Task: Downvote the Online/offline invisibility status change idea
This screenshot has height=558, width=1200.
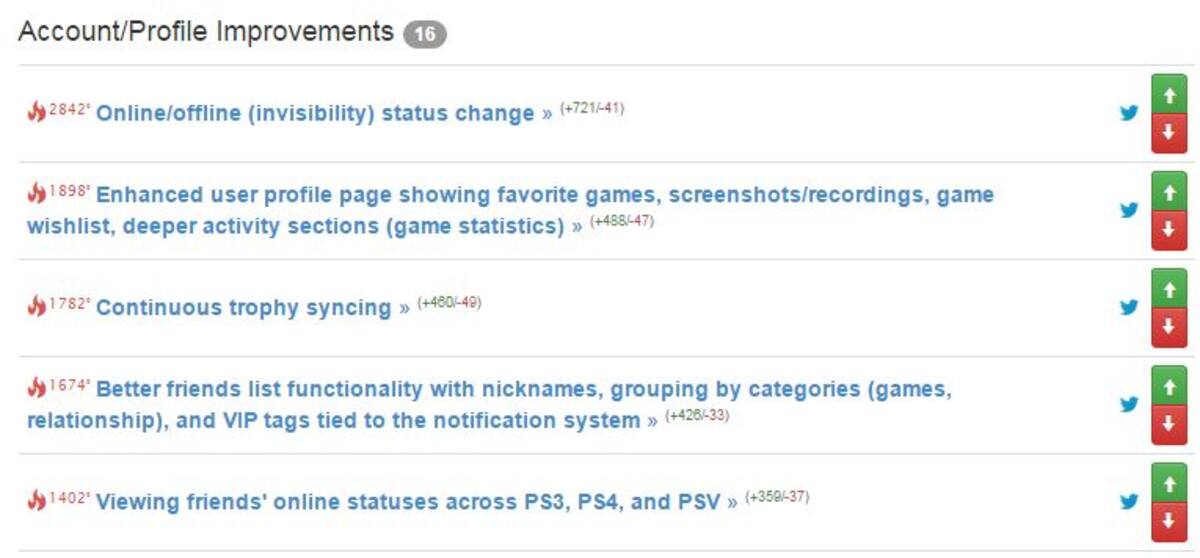Action: tap(1169, 133)
